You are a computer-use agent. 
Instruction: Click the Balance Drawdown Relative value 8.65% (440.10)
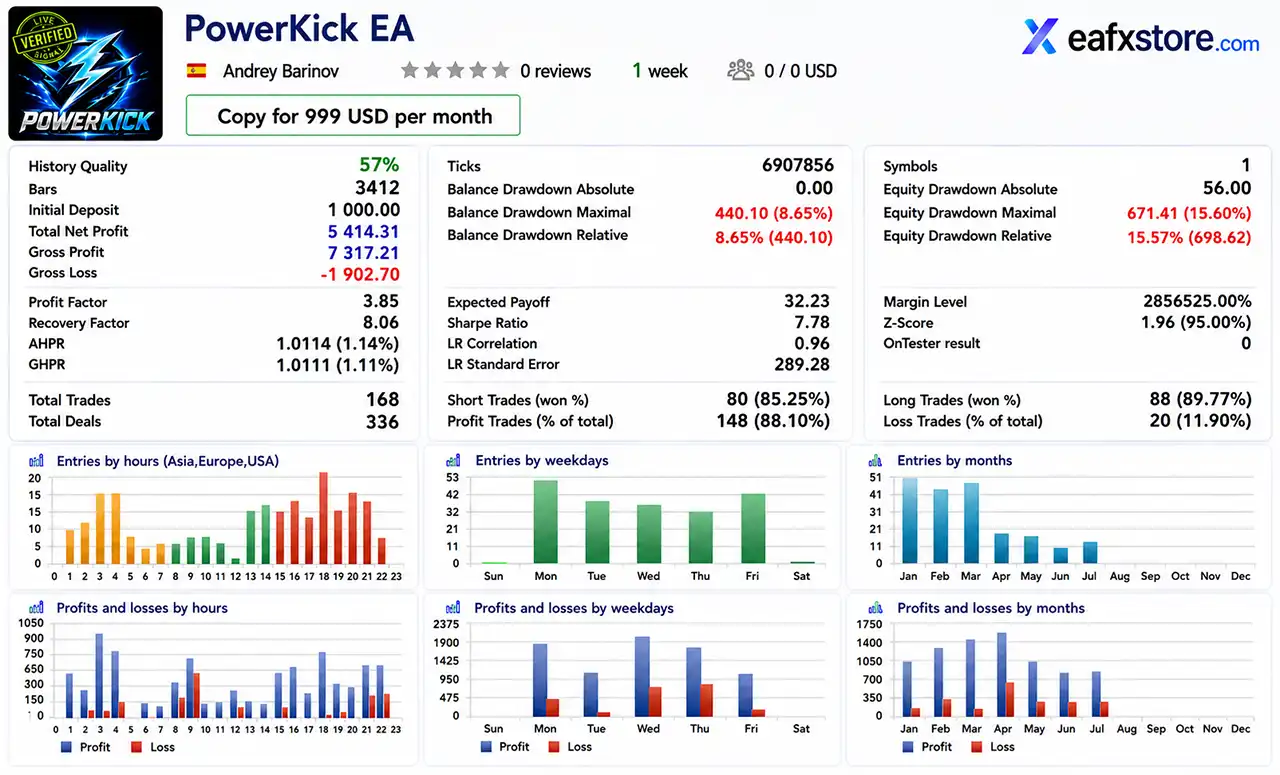coord(774,236)
